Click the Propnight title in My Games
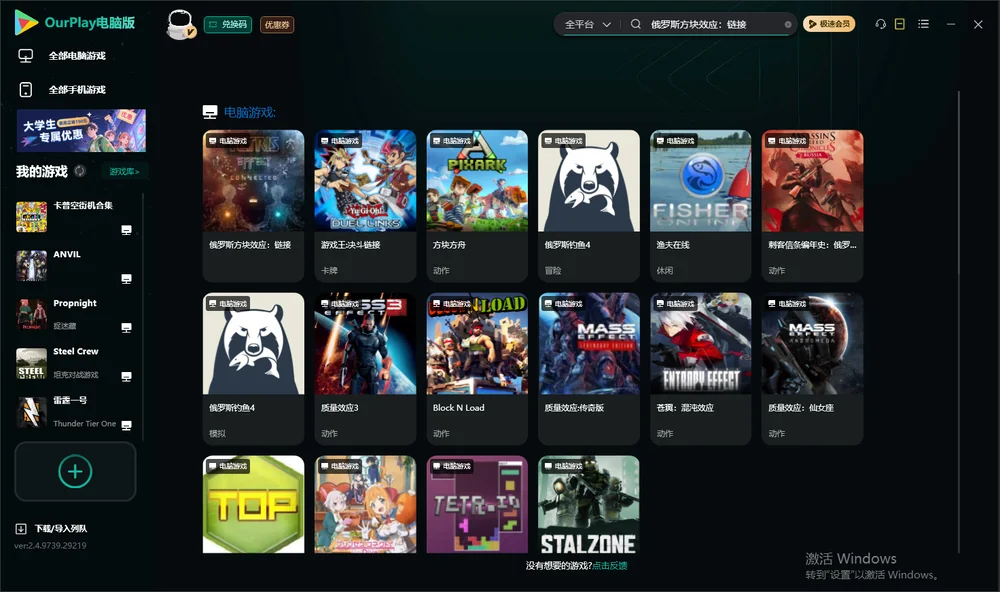The height and width of the screenshot is (592, 1000). point(75,303)
